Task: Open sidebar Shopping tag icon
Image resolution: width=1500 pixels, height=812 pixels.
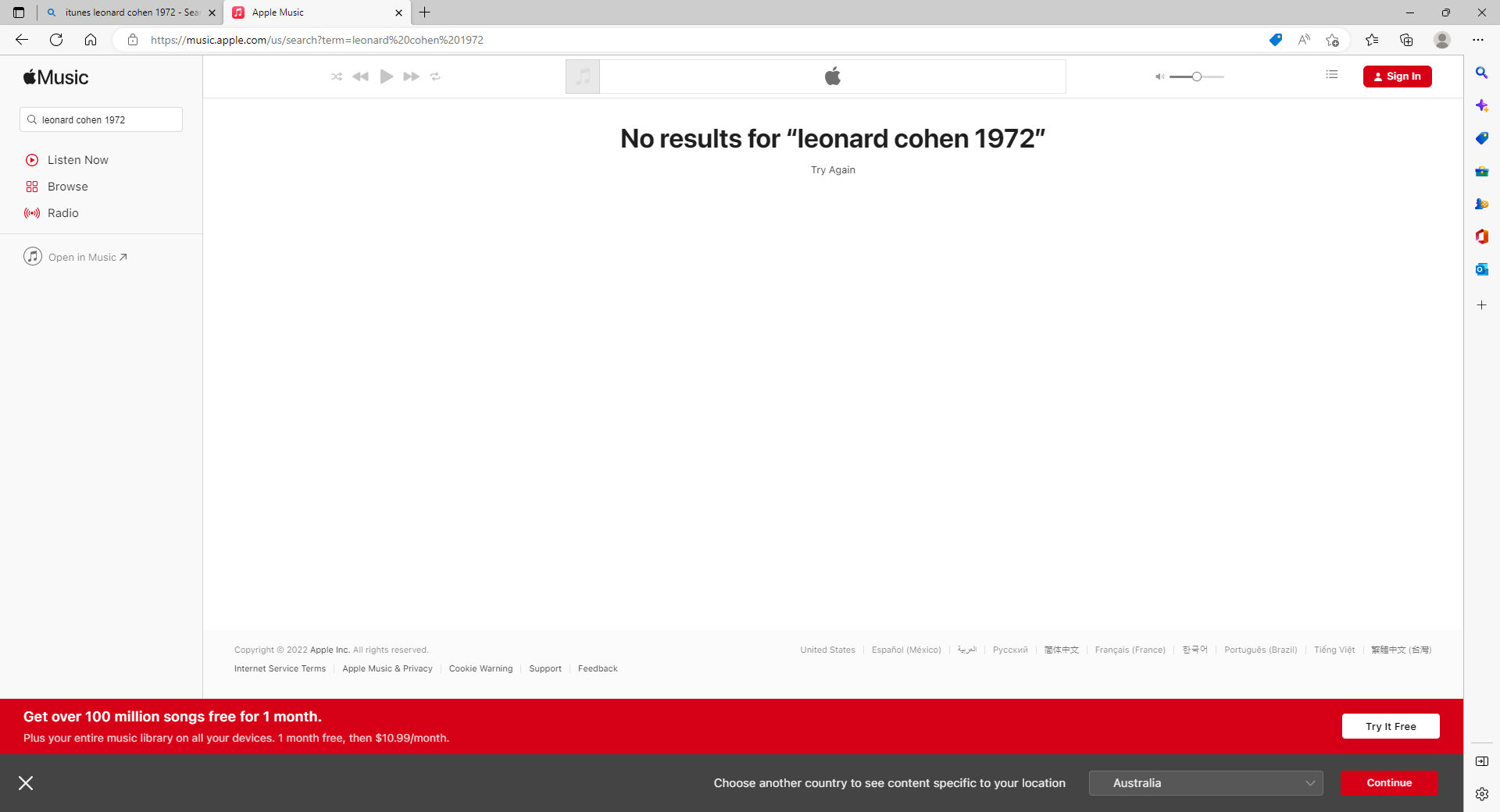Action: pyautogui.click(x=1481, y=138)
